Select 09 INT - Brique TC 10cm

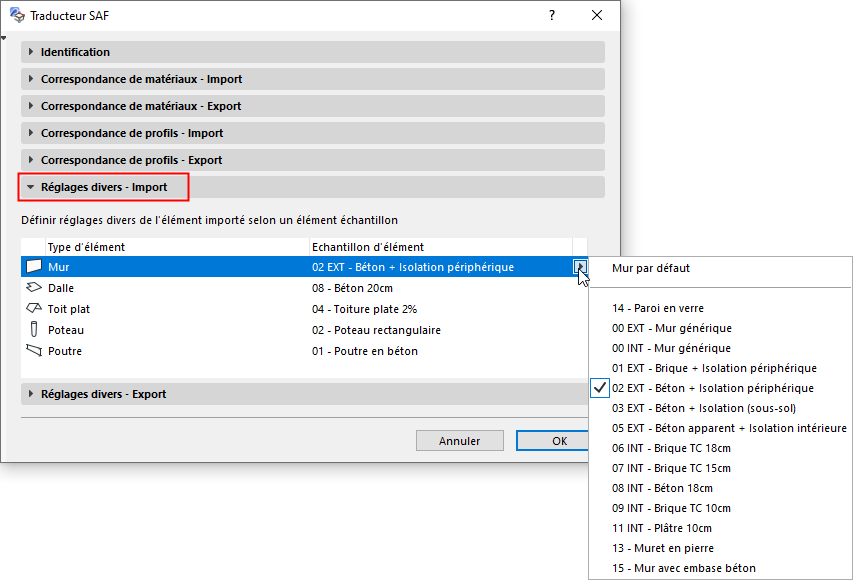coord(720,508)
